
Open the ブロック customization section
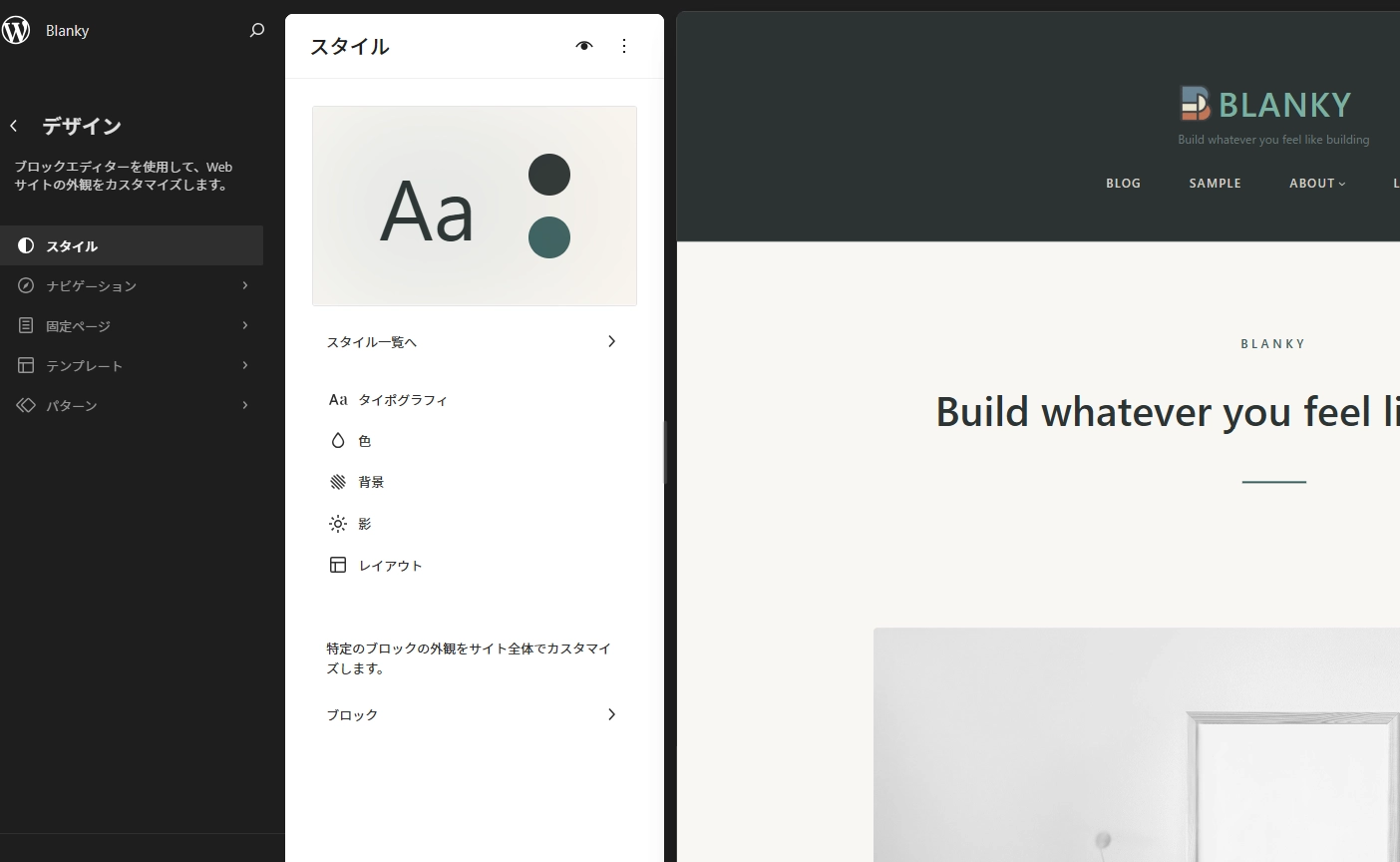[x=473, y=715]
